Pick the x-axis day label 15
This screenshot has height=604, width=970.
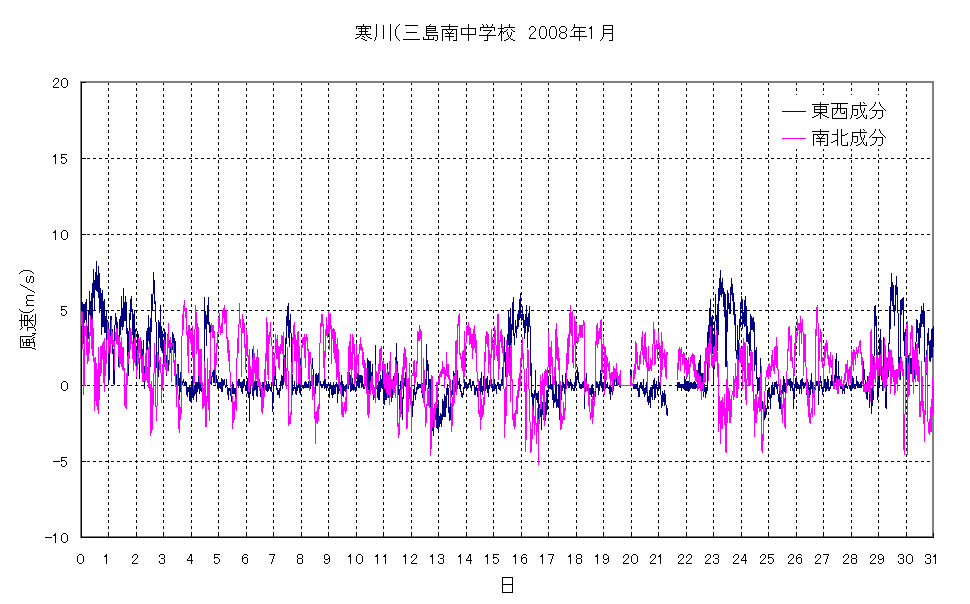[x=492, y=559]
